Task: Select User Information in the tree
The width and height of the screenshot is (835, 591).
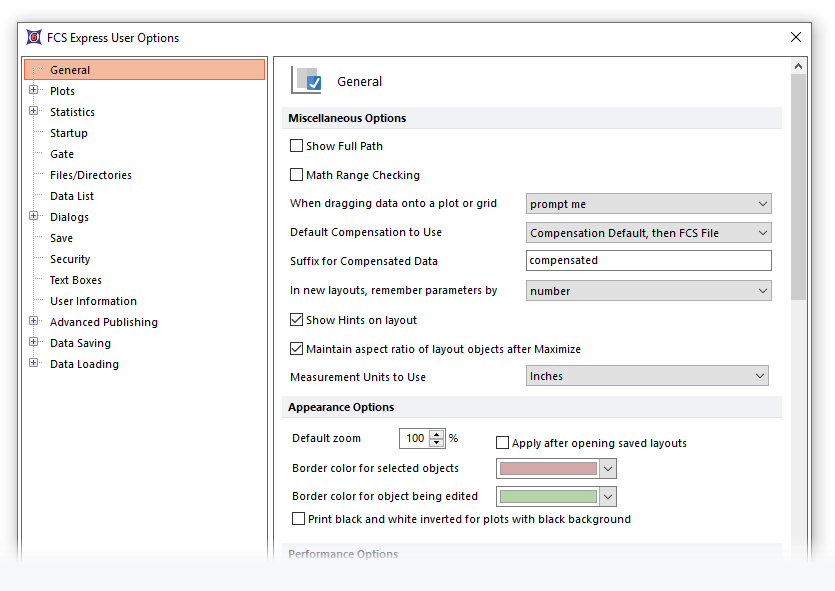Action: tap(93, 301)
